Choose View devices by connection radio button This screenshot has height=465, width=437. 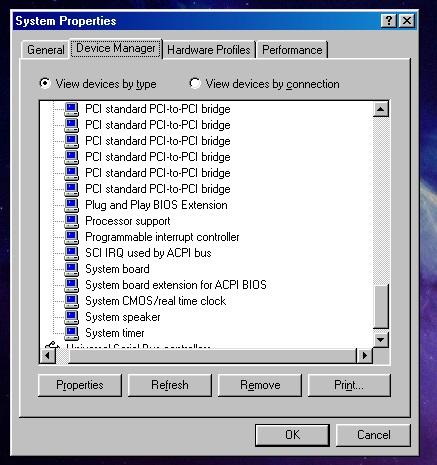(x=195, y=83)
